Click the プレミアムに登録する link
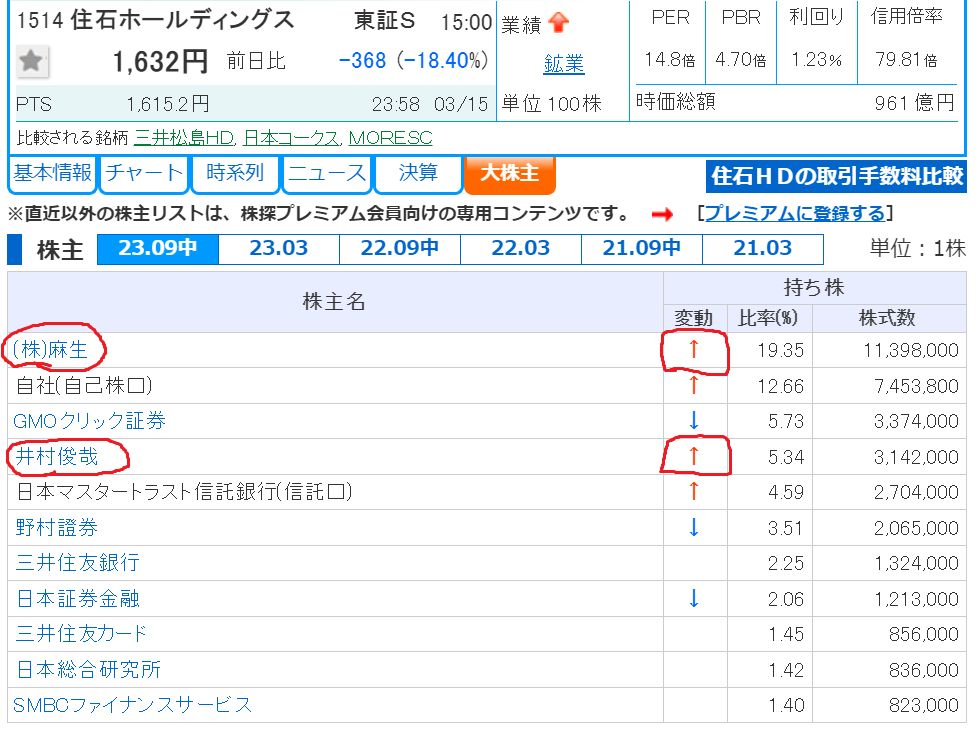 coord(794,213)
